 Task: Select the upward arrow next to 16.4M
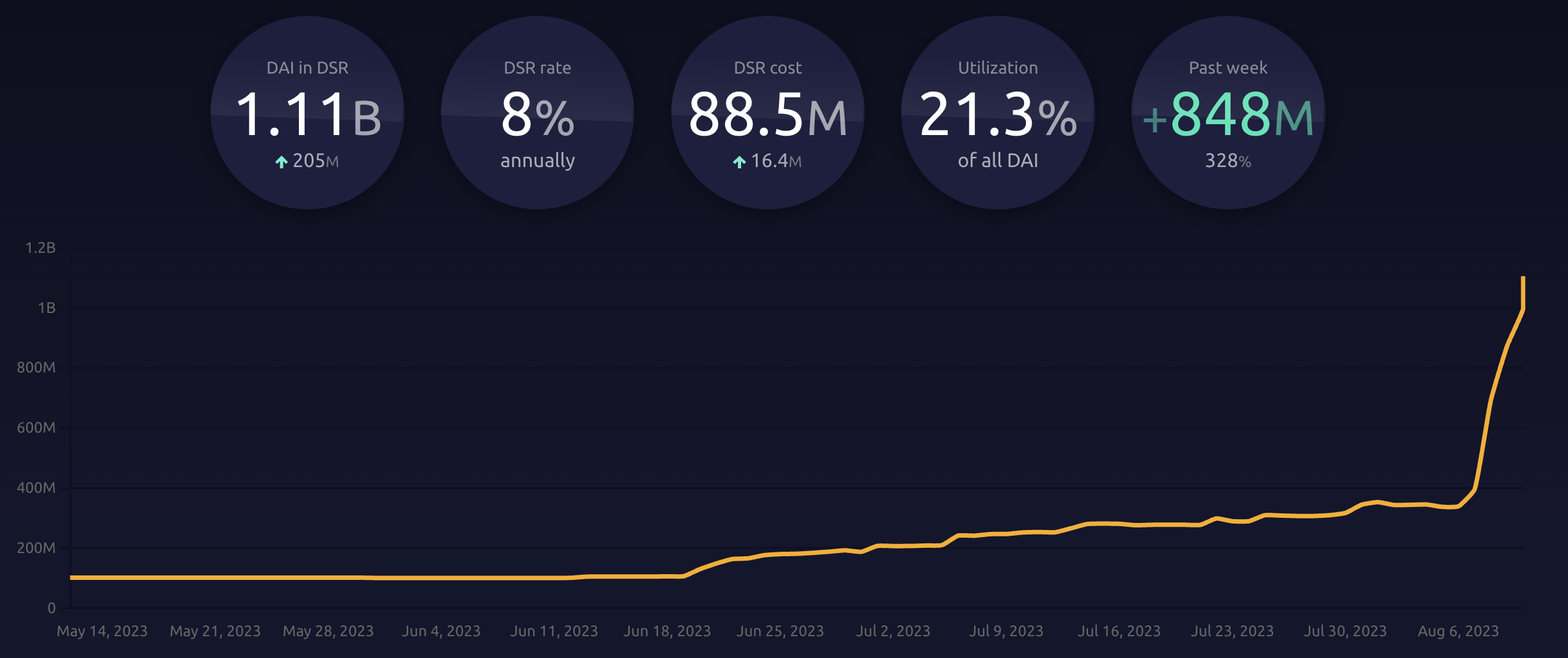pos(739,162)
